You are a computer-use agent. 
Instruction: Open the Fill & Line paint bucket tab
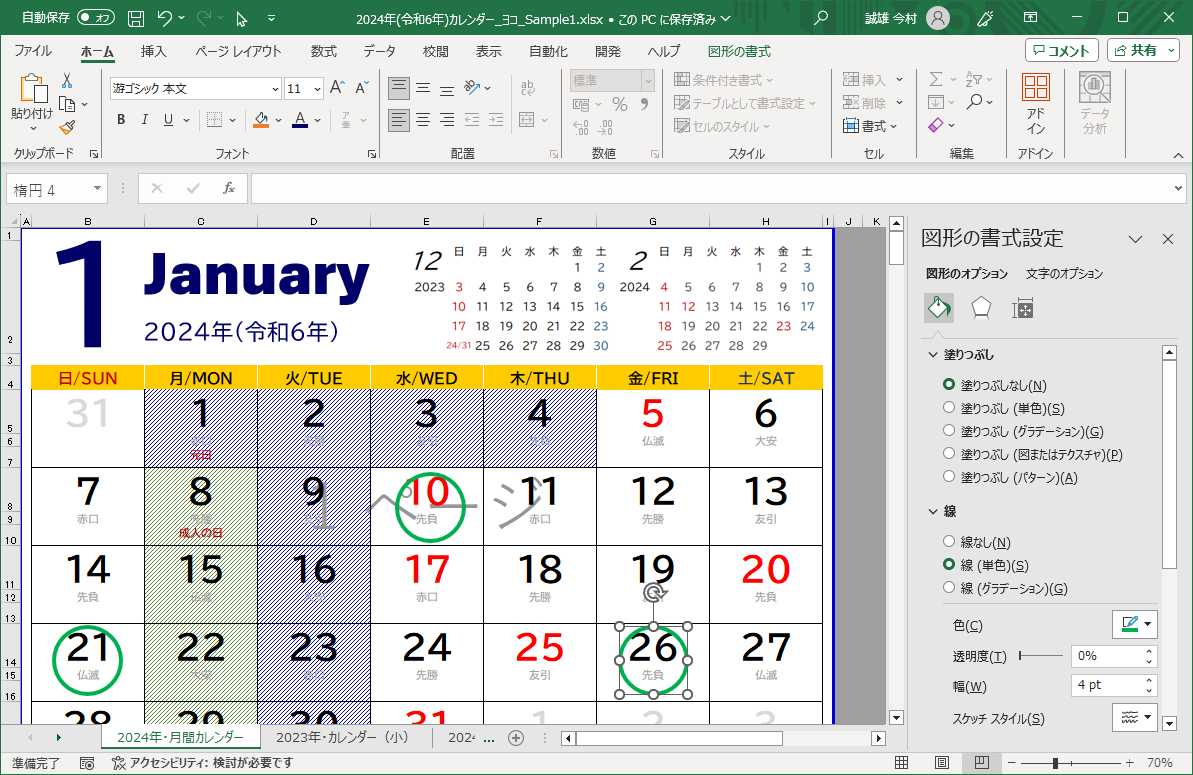(x=939, y=308)
